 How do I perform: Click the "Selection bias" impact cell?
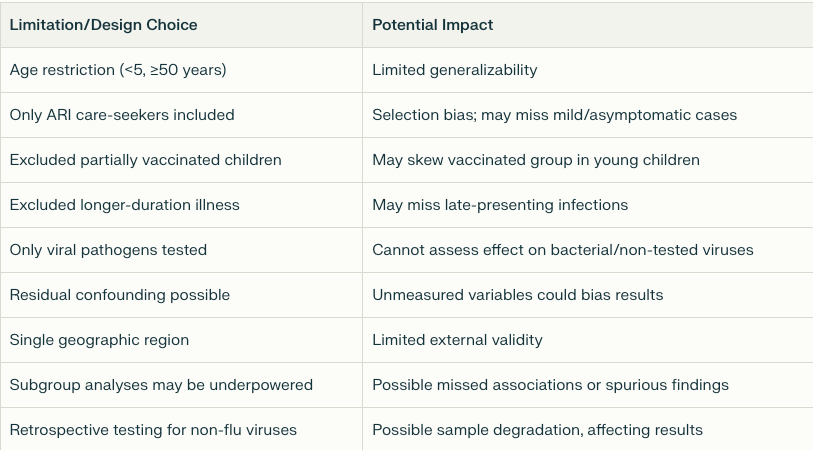[554, 115]
